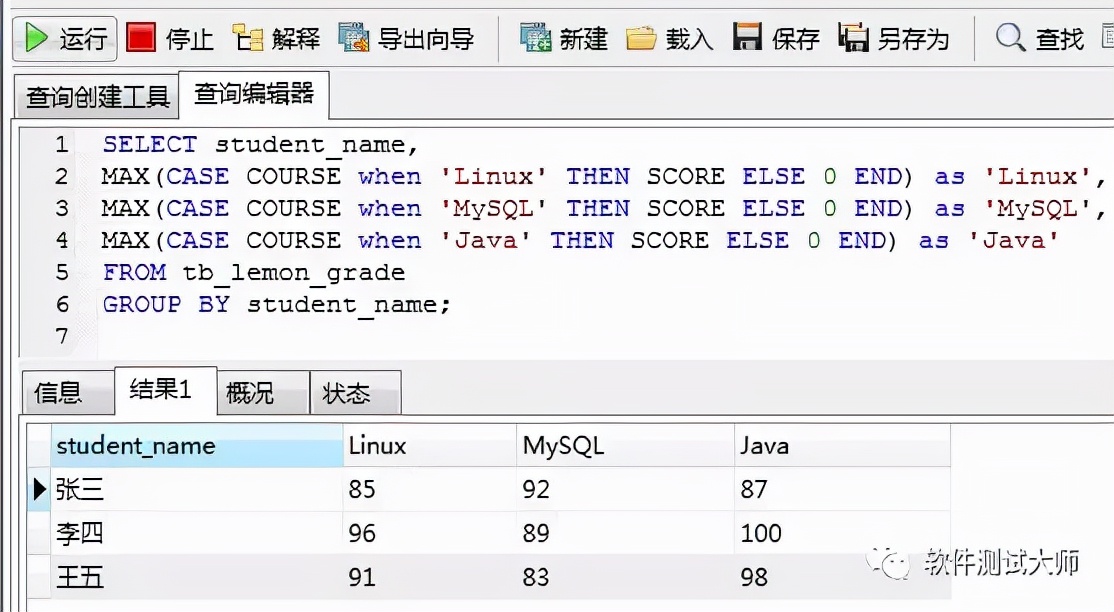
Task: Switch to Query Builder (查询创建工具) tab
Action: point(97,97)
